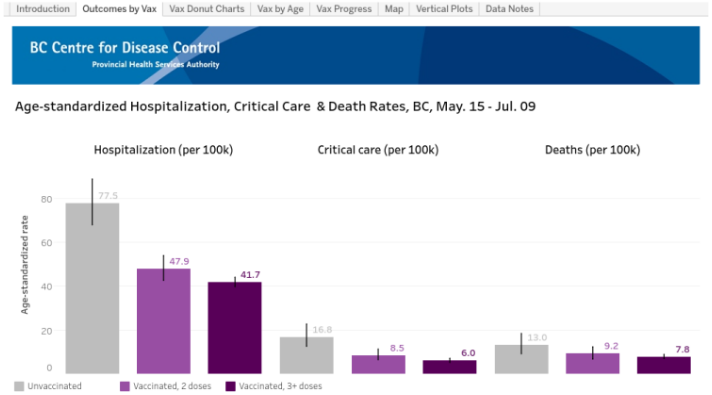Select the unvaccinated critical care bar 16.8
This screenshot has height=395, width=712.
click(x=307, y=355)
